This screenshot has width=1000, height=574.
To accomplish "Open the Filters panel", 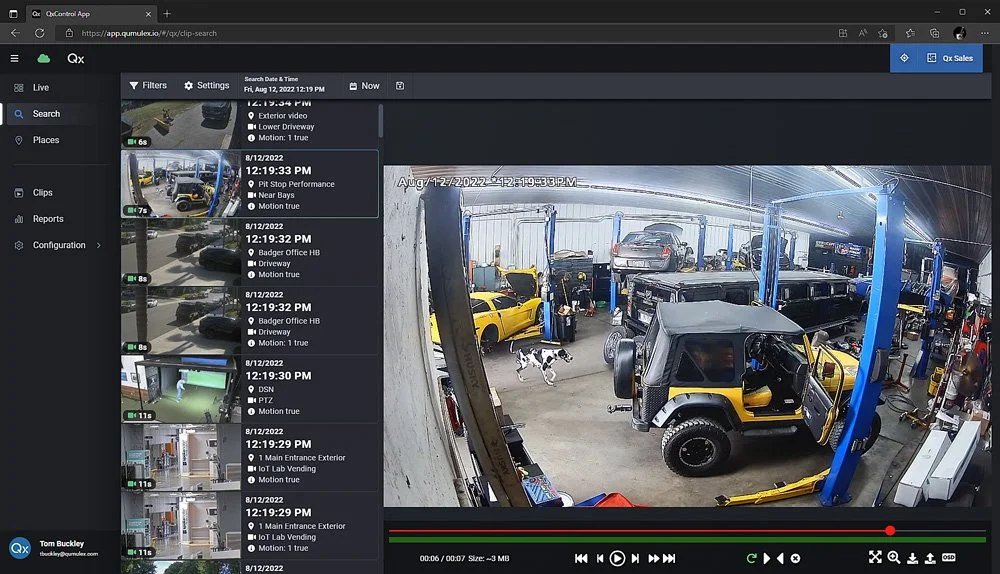I will 148,85.
